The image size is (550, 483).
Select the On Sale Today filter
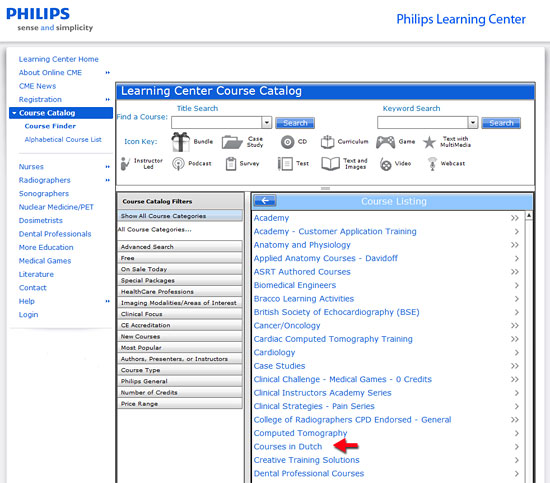pos(180,269)
